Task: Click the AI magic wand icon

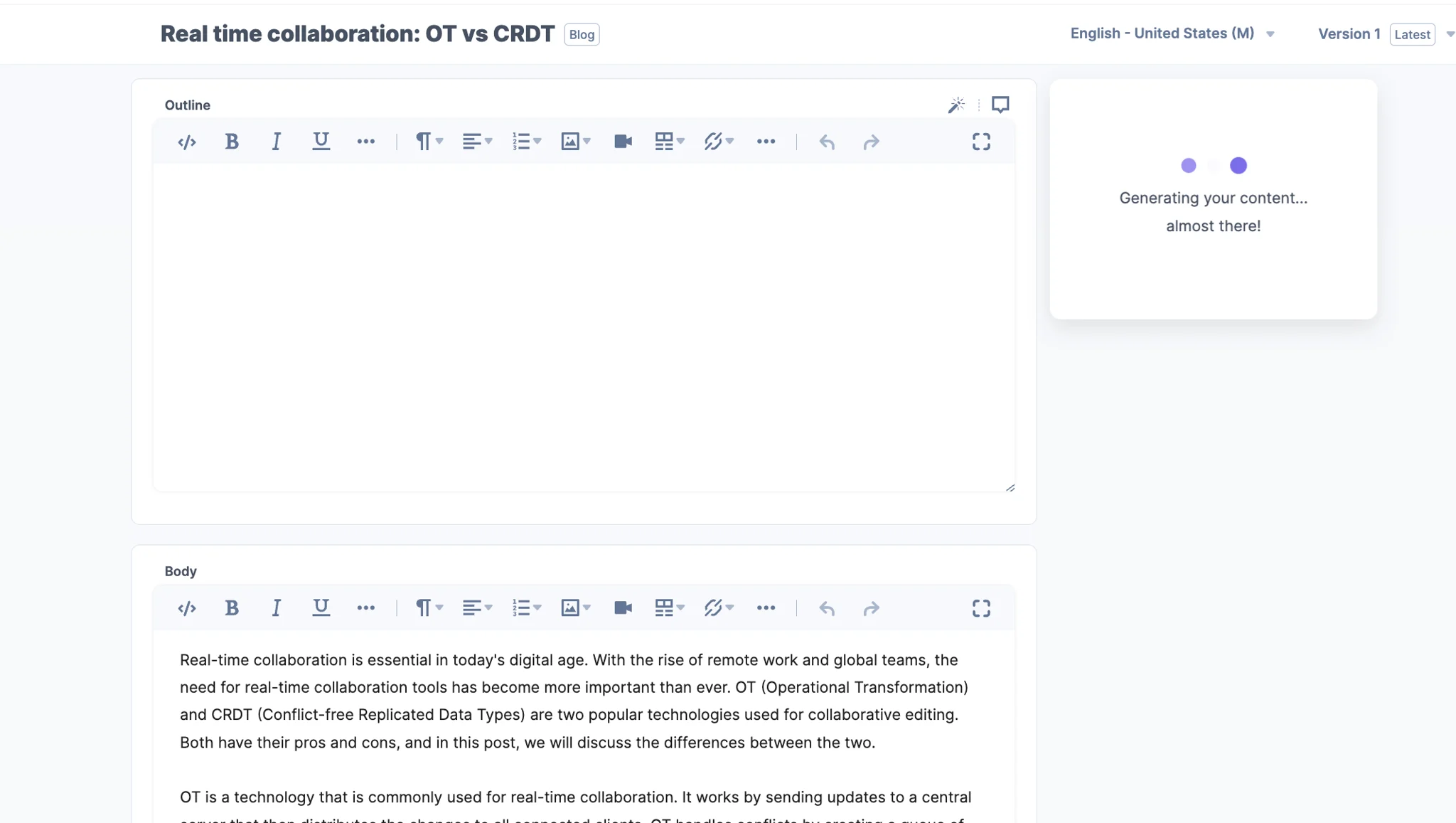Action: click(x=956, y=105)
